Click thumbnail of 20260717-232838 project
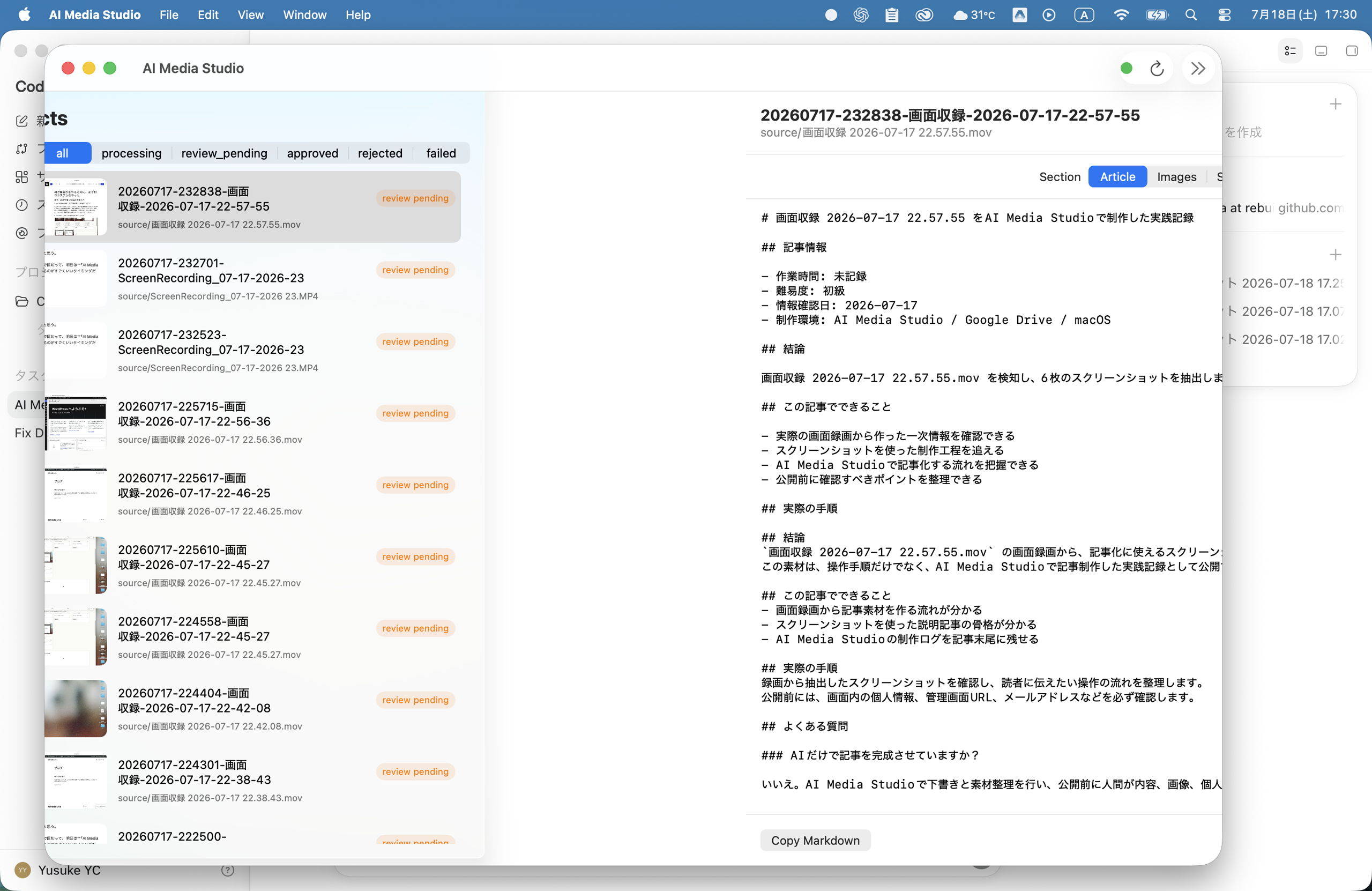This screenshot has height=891, width=1372. pyautogui.click(x=76, y=207)
